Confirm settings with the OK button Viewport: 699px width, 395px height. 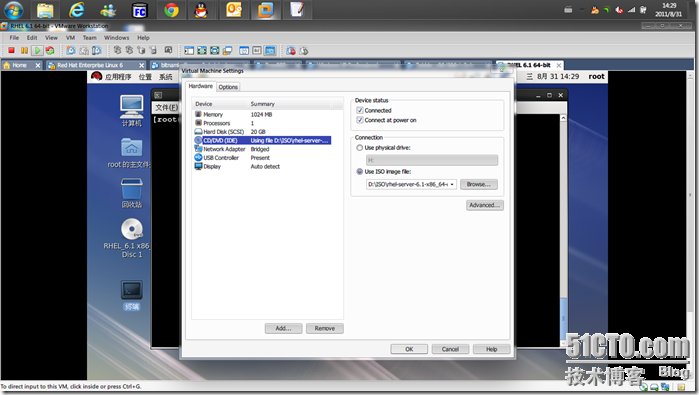click(409, 349)
